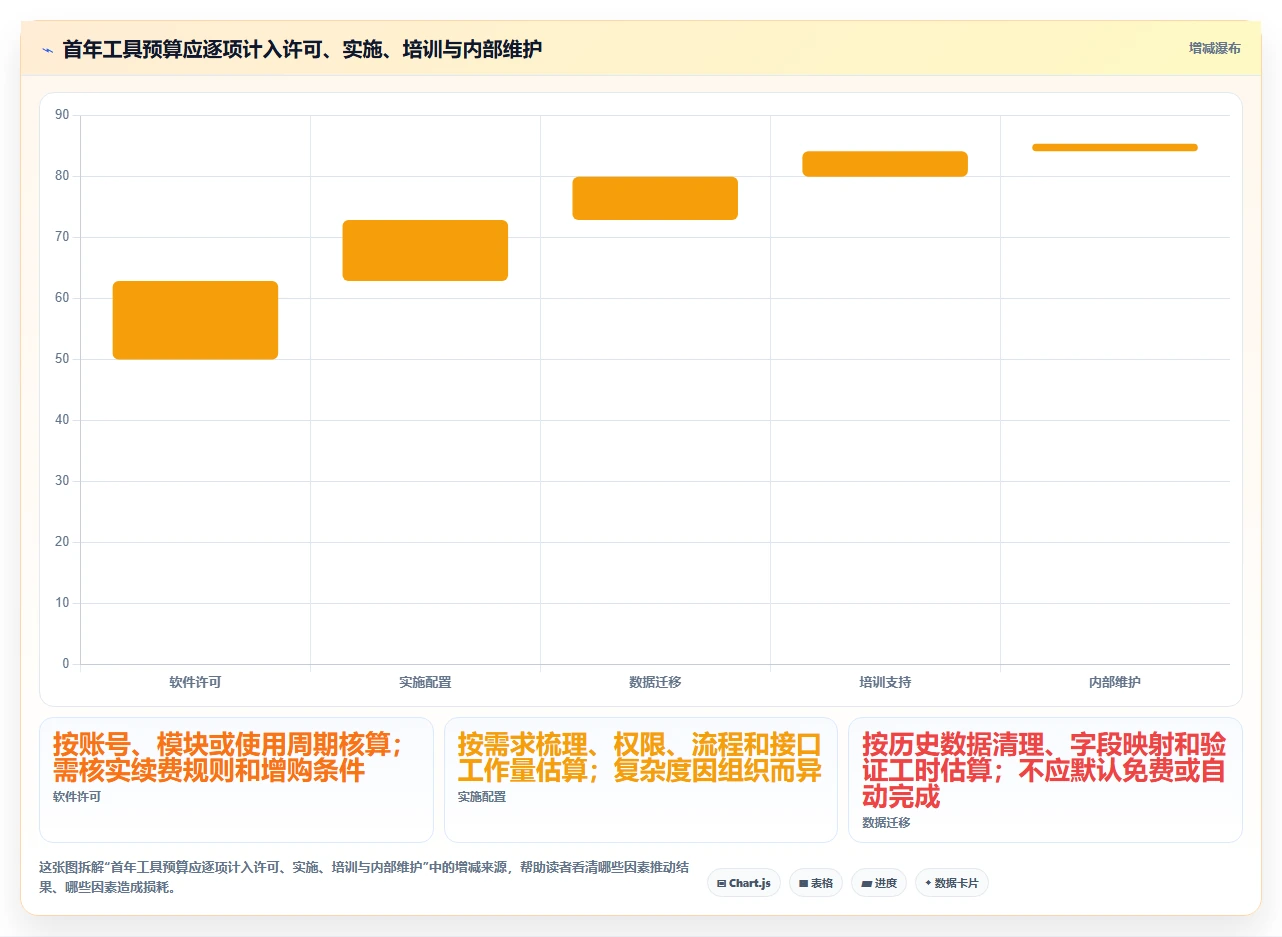Click the lightning icon beside the title
This screenshot has height=937, width=1282.
pos(47,49)
